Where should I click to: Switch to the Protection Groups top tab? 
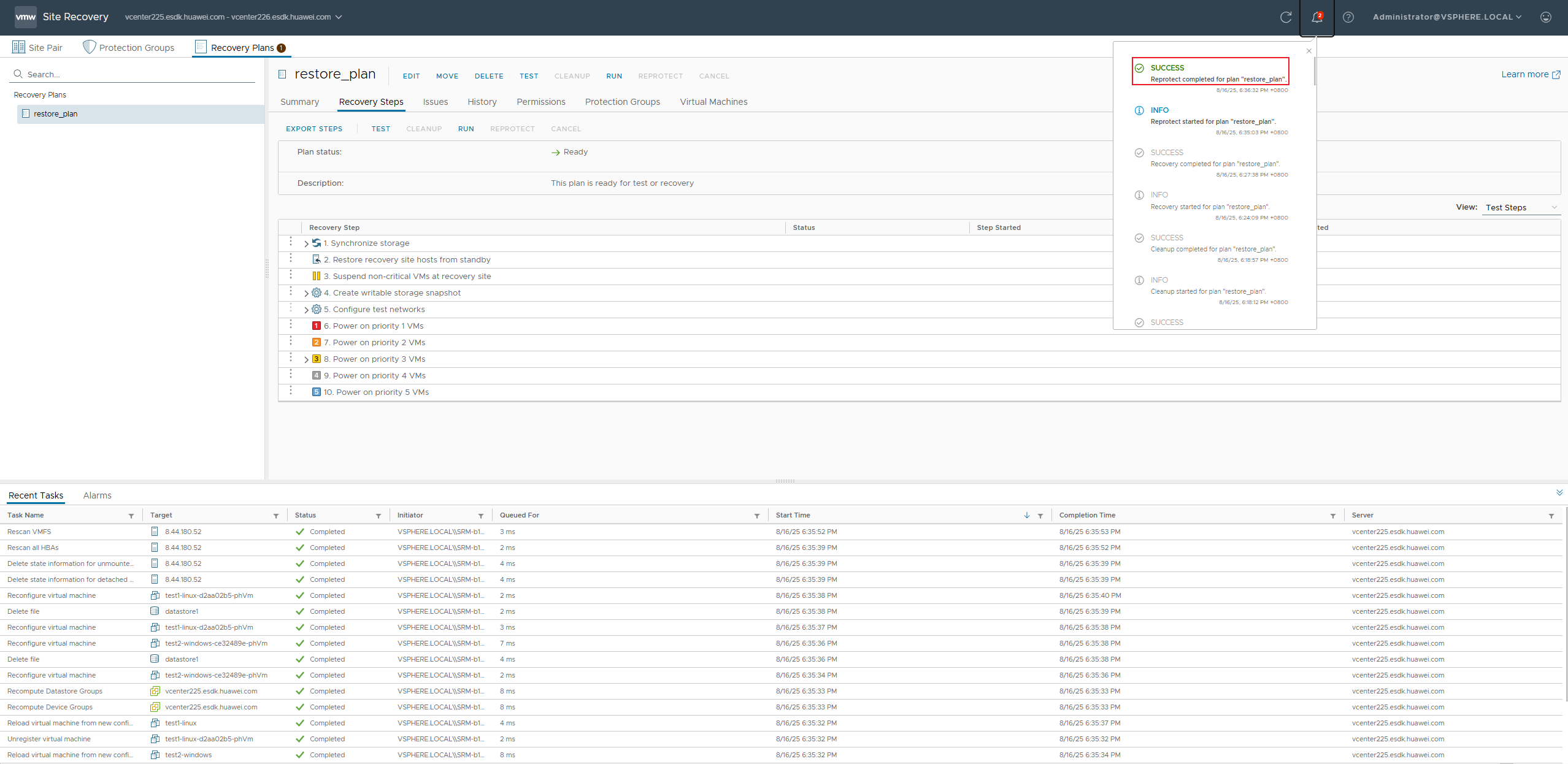coord(129,47)
